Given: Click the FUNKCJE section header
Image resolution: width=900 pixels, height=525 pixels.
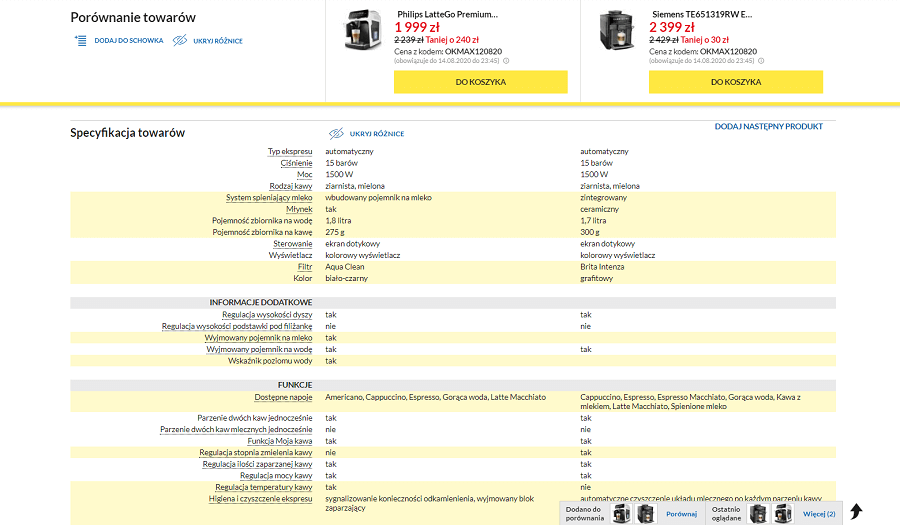Looking at the screenshot, I should coord(295,385).
